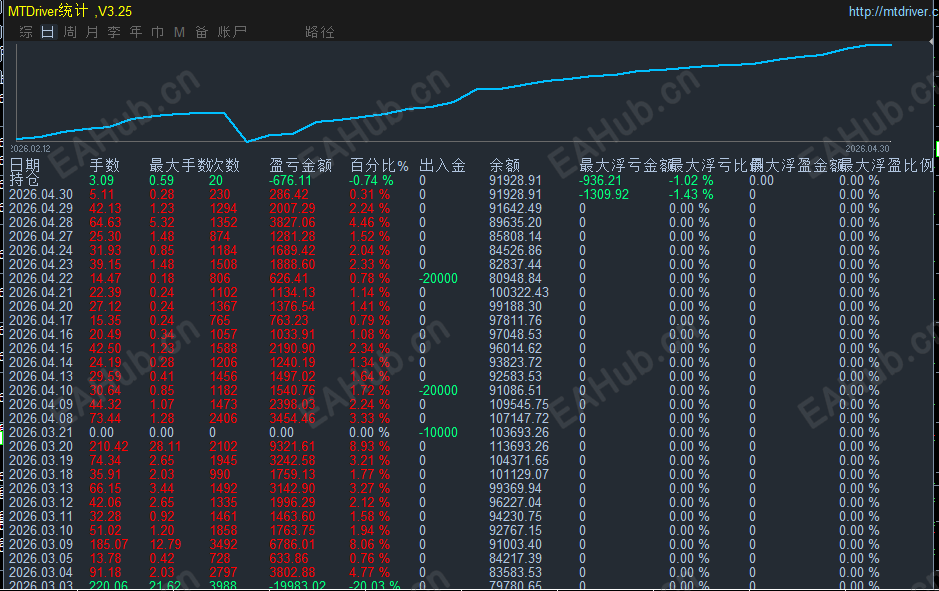Click trade count 2797
The width and height of the screenshot is (939, 591).
coord(223,572)
